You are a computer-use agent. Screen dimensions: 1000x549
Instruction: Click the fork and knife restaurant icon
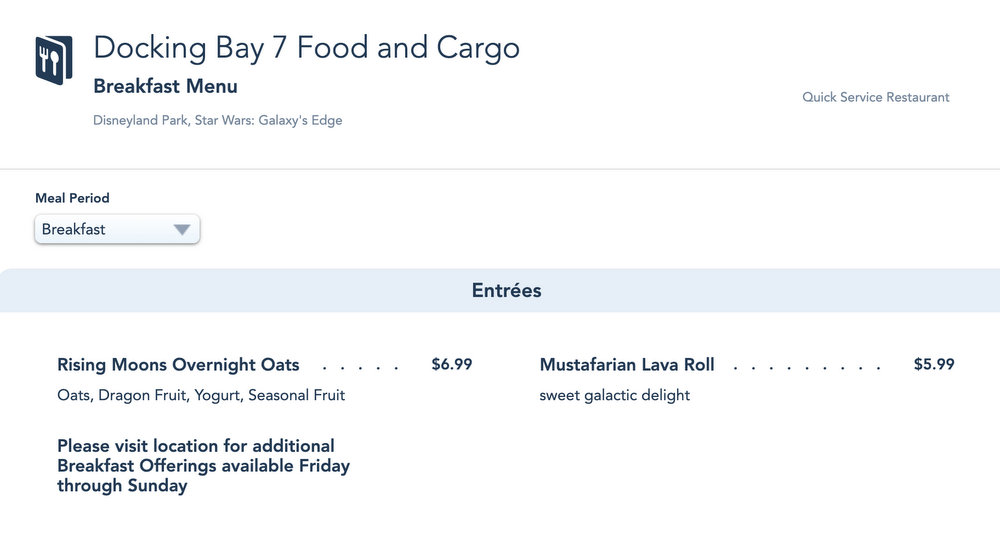pos(53,60)
